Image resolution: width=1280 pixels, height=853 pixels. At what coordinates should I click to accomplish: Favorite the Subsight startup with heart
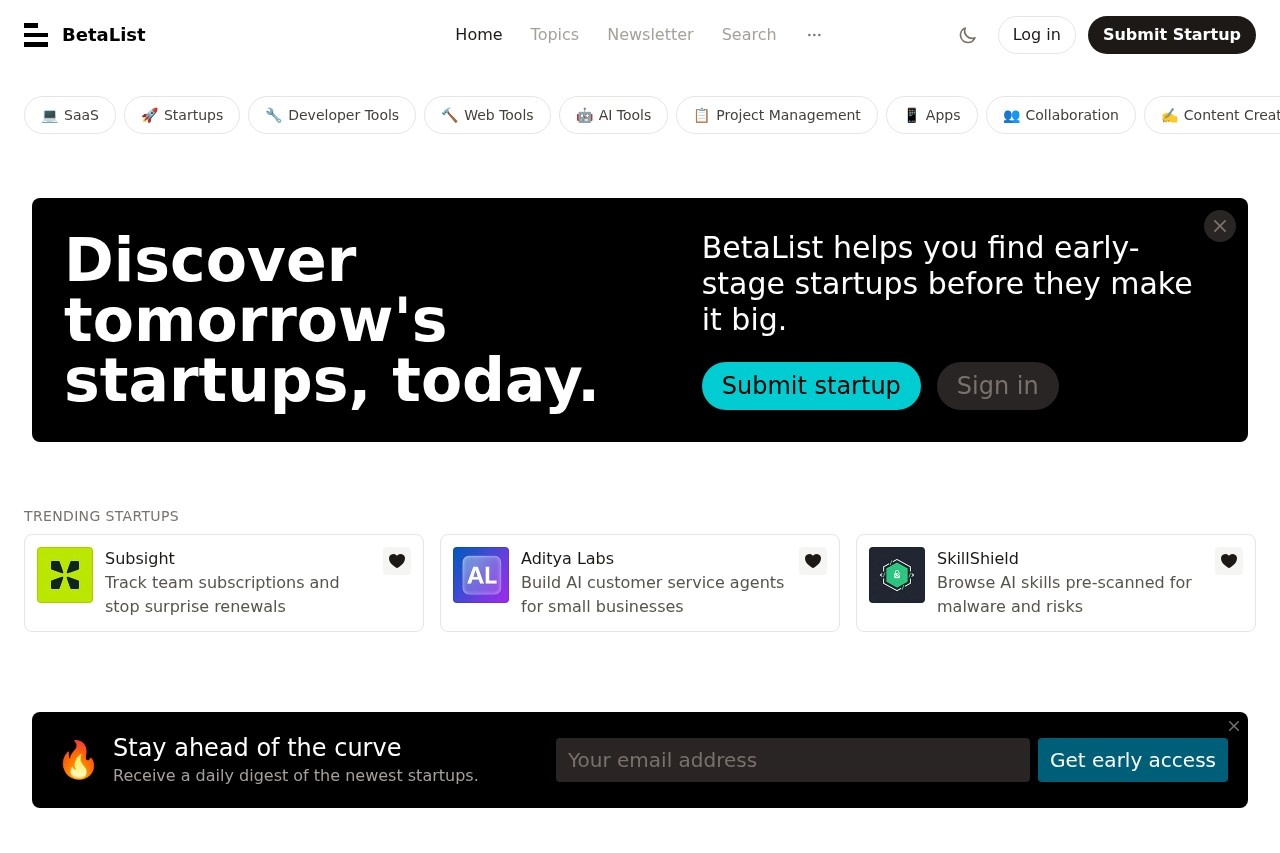[396, 561]
